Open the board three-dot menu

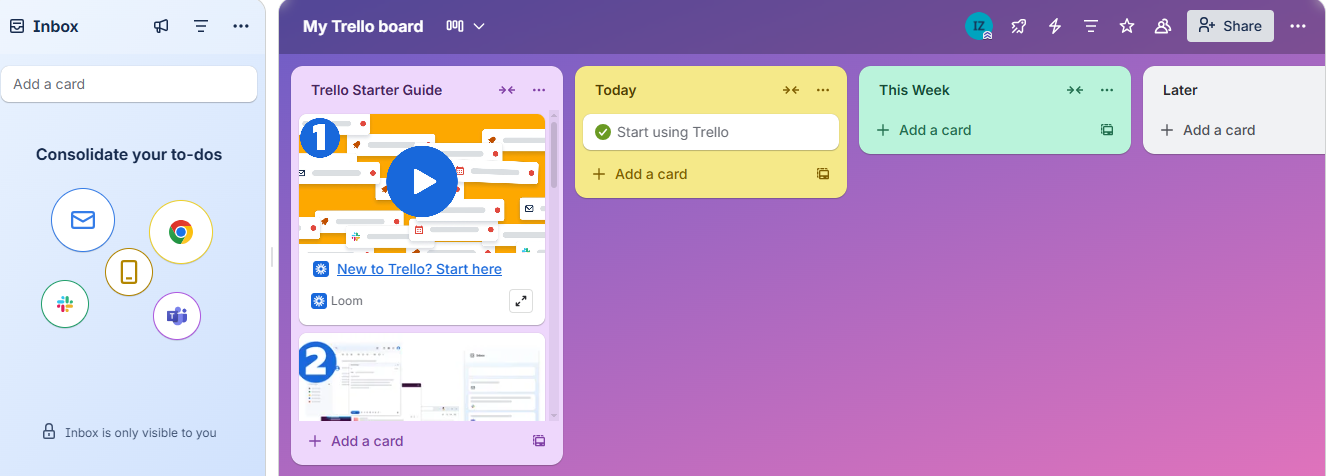tap(1298, 26)
